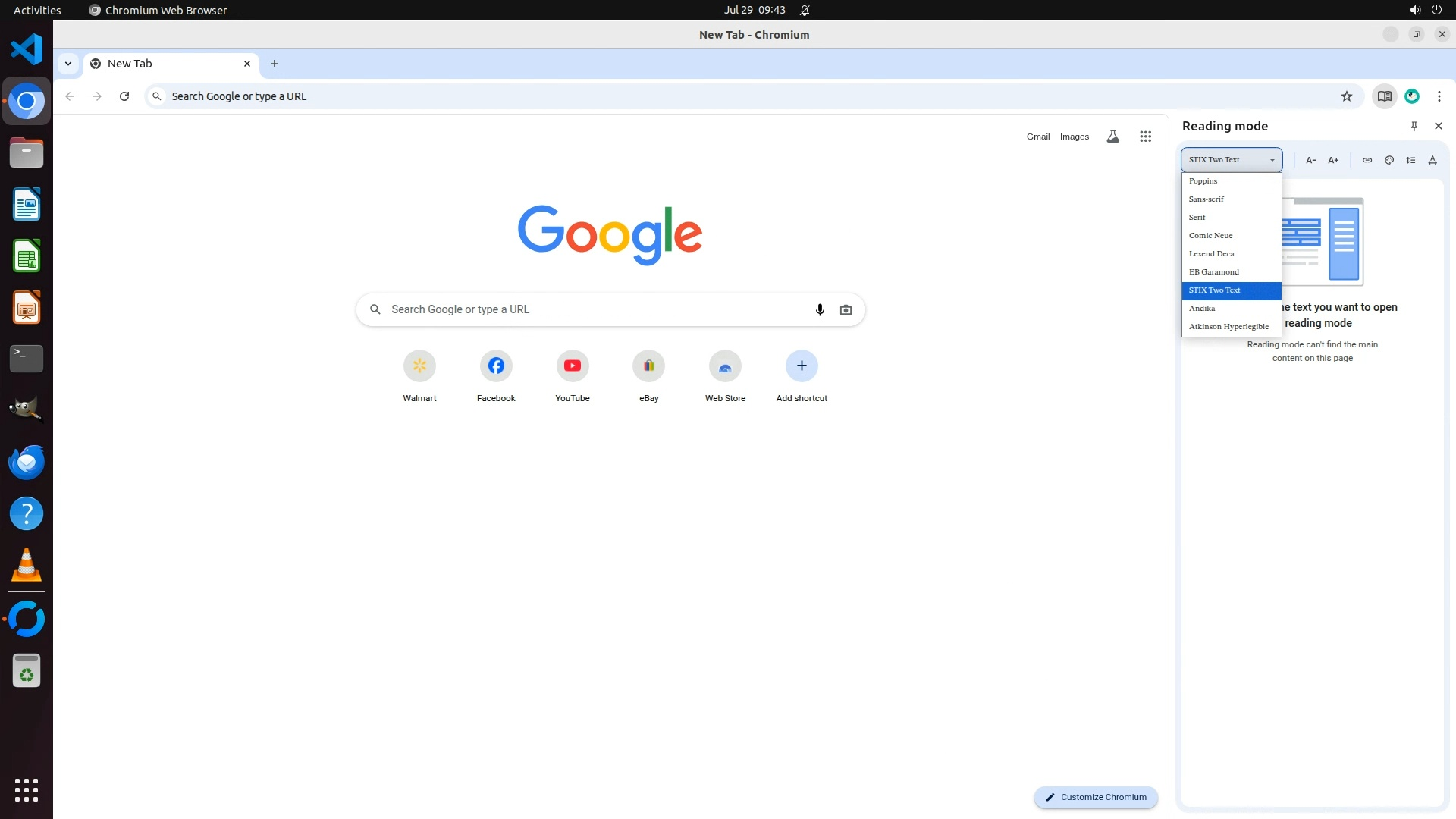This screenshot has width=1456, height=819.
Task: Open line spacing options
Action: coord(1410,160)
